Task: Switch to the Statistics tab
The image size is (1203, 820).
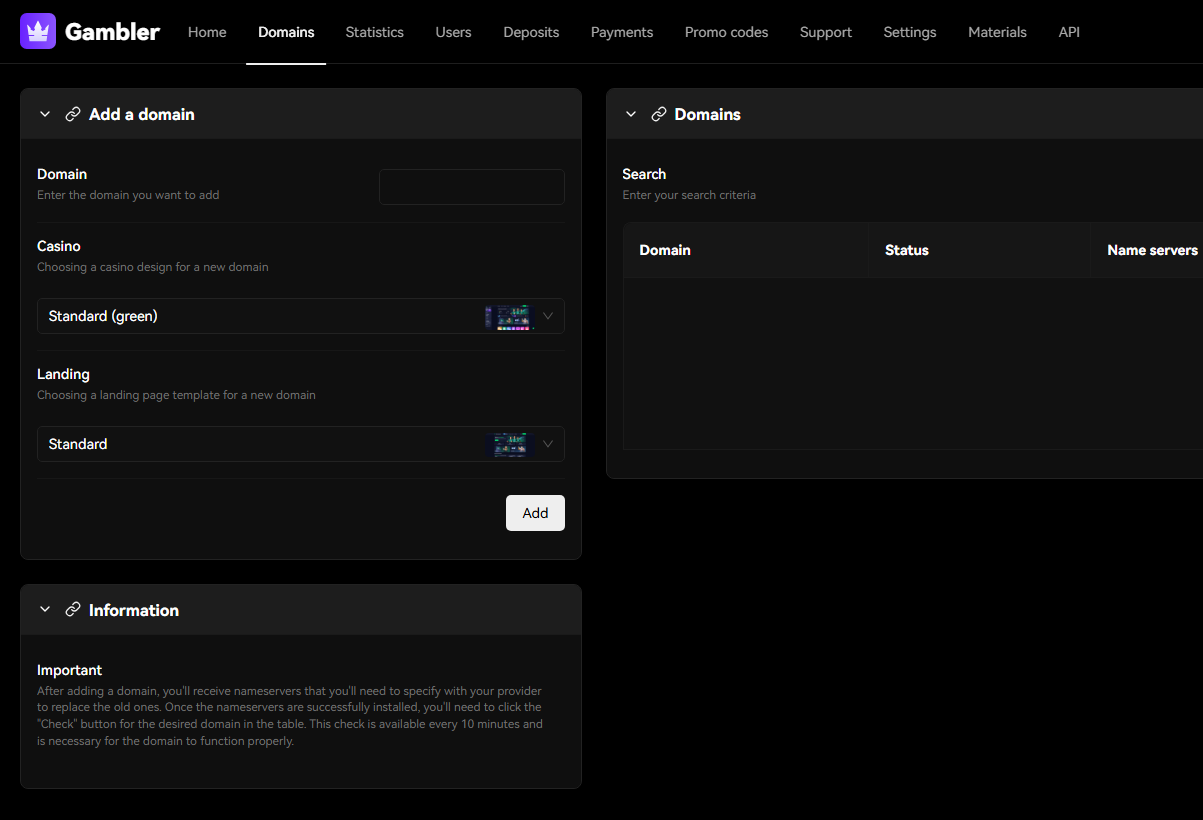Action: (374, 31)
